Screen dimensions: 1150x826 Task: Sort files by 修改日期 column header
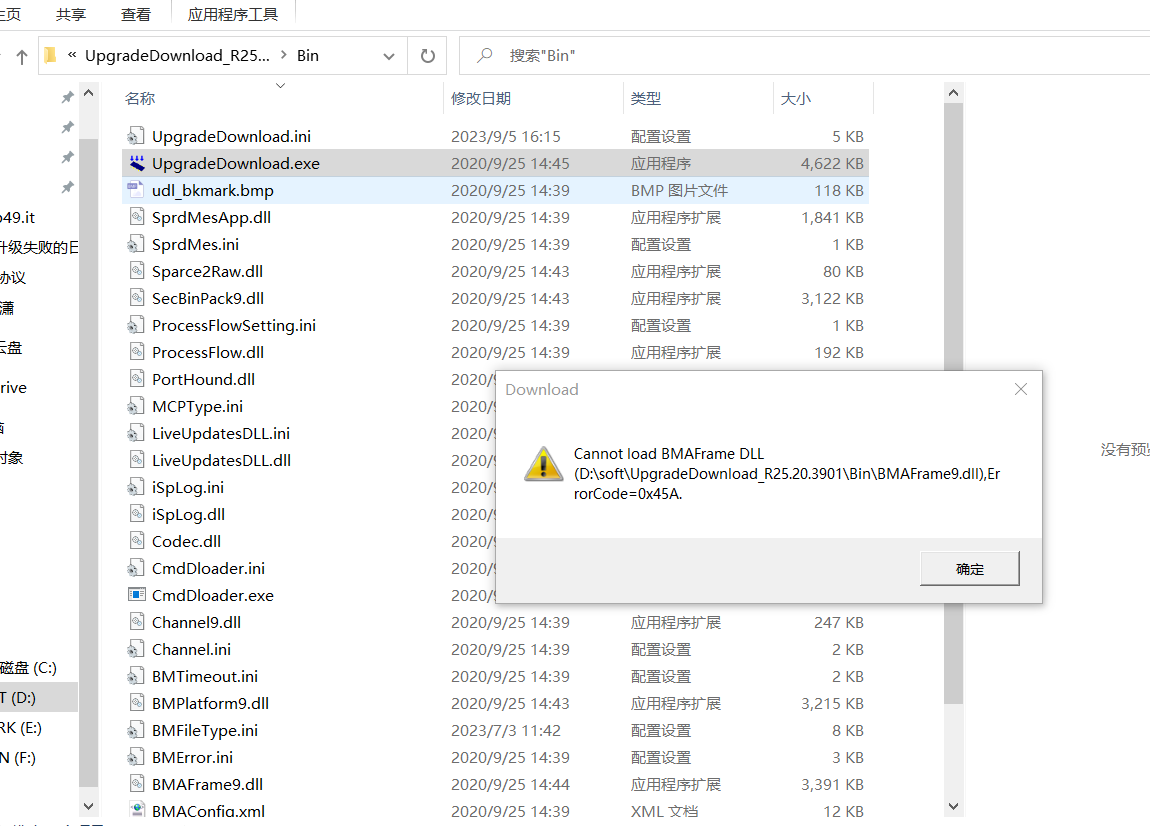pyautogui.click(x=481, y=98)
